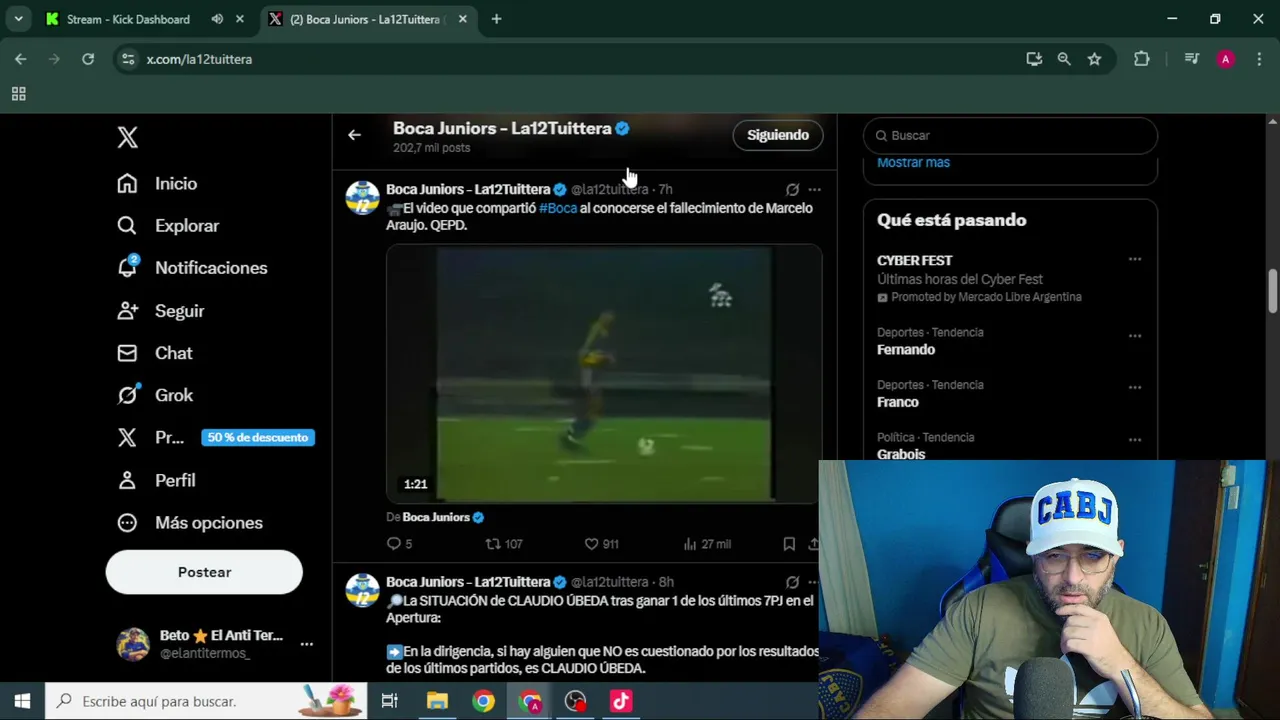Click avatar on the Claudio Úbeda post
Image resolution: width=1280 pixels, height=720 pixels.
[x=362, y=591]
